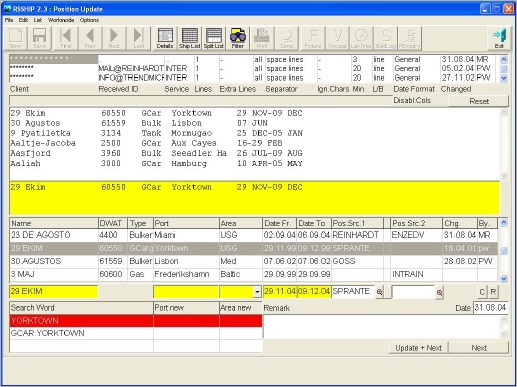Image resolution: width=517 pixels, height=387 pixels.
Task: Open the List menu
Action: coord(38,20)
